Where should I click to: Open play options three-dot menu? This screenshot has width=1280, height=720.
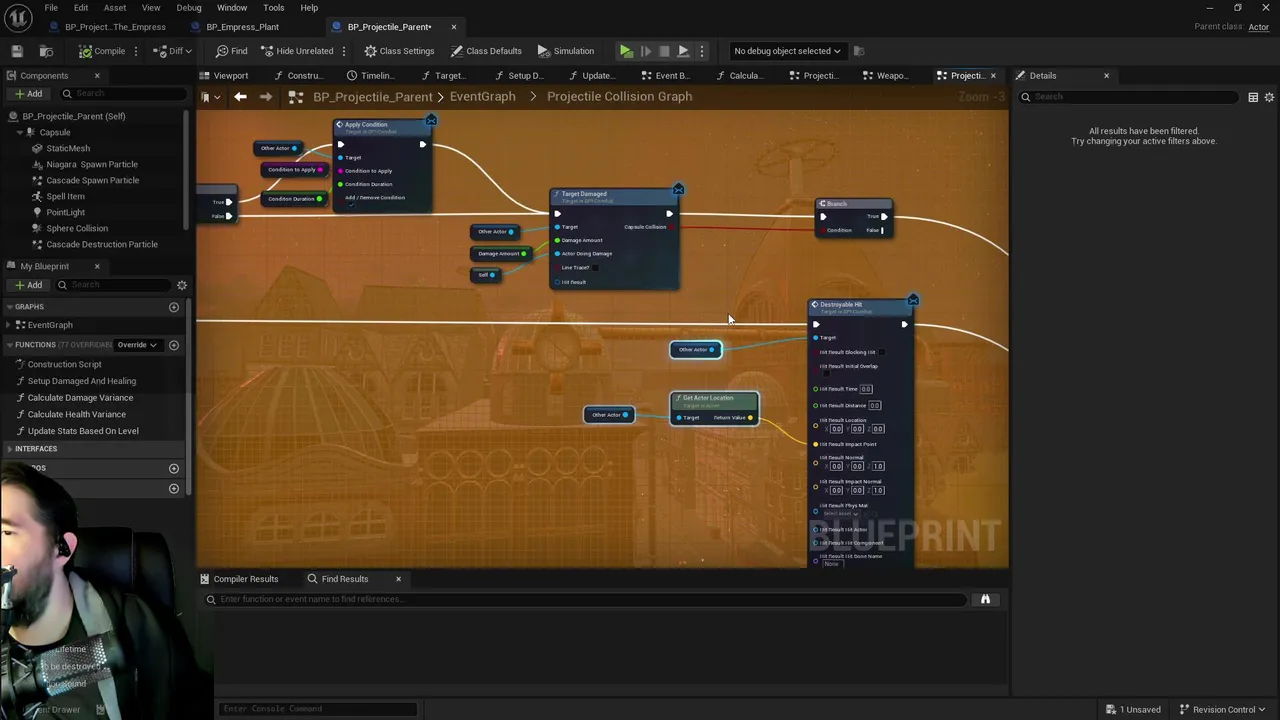tap(701, 51)
